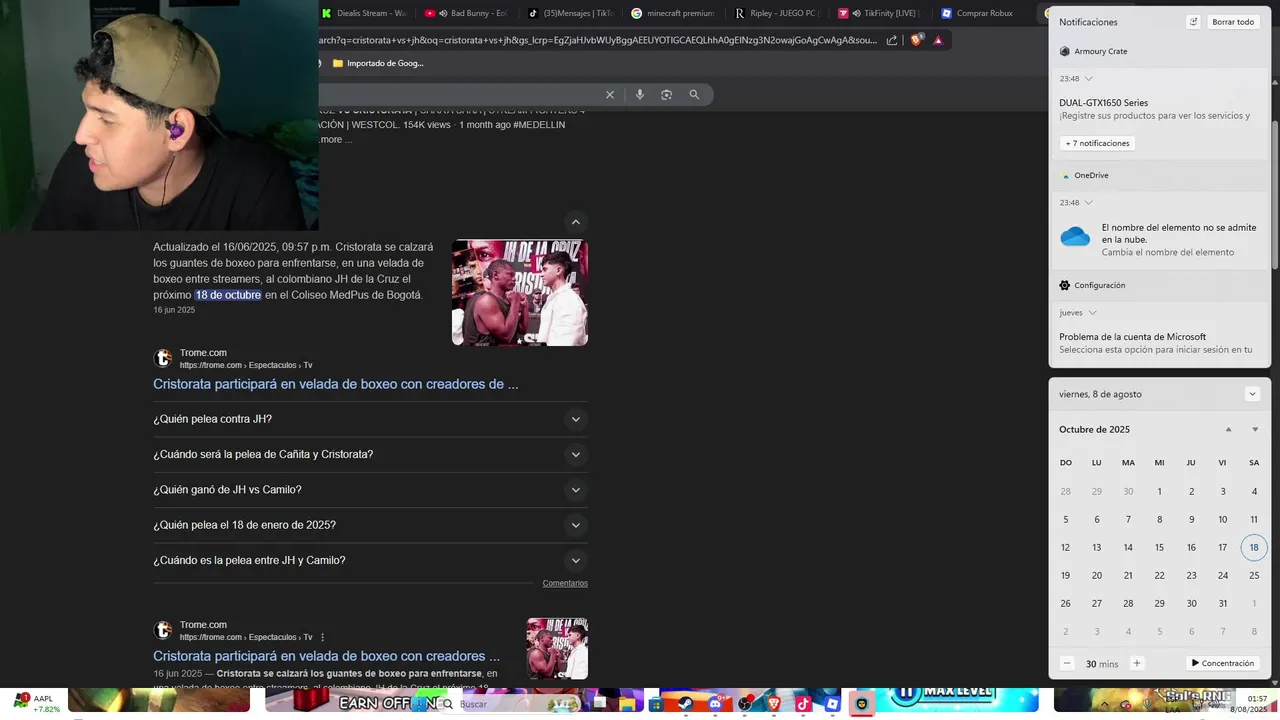Click Octubre de 2025 month header

(x=1094, y=429)
